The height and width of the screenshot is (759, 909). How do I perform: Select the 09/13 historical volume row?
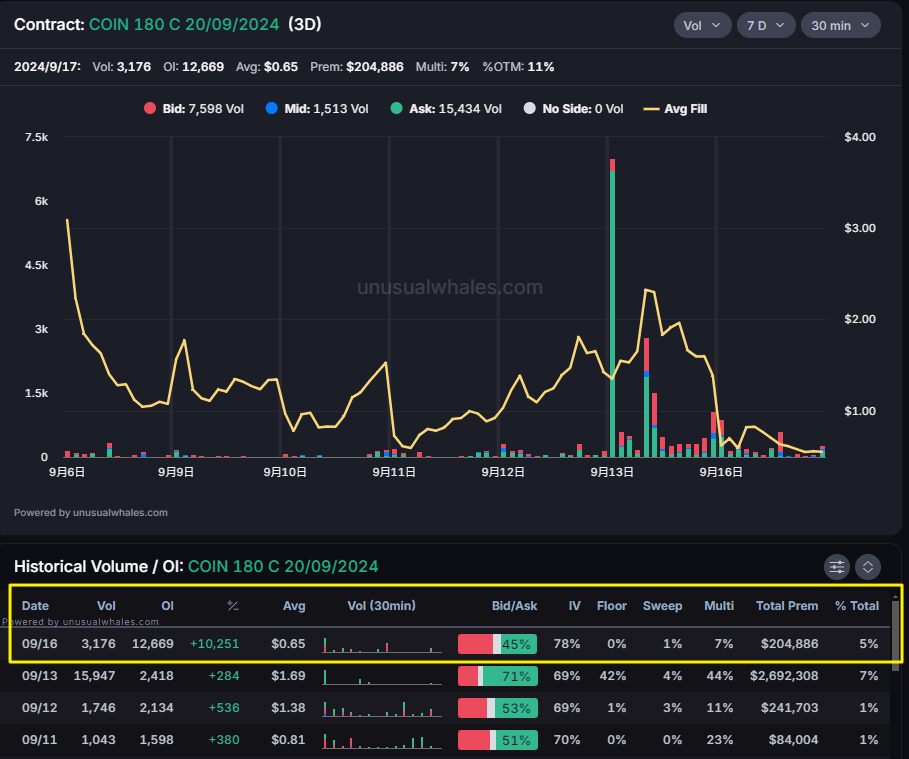point(450,676)
